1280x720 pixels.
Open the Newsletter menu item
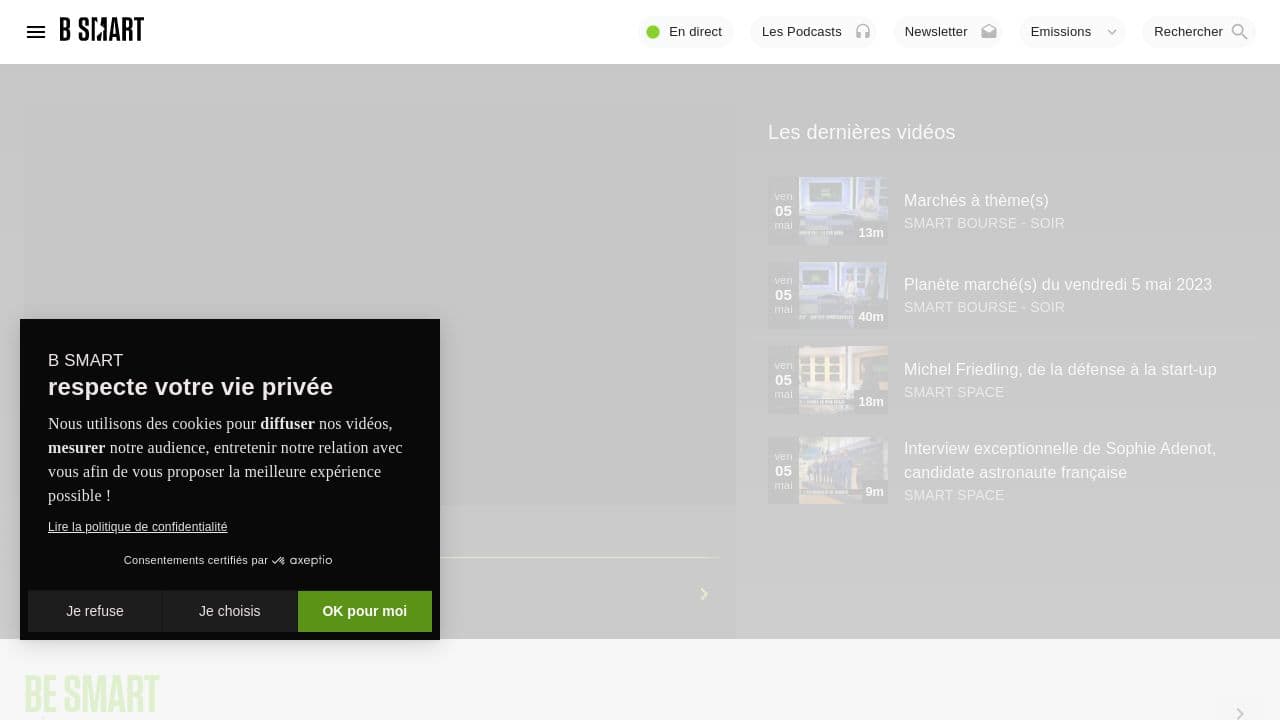935,31
